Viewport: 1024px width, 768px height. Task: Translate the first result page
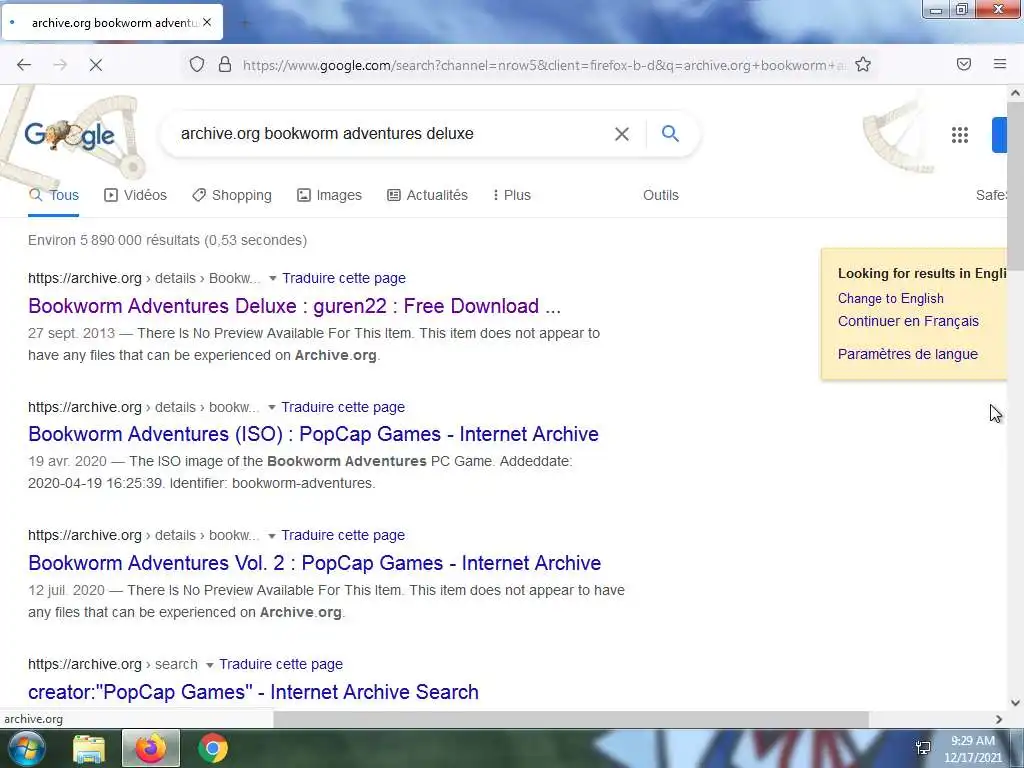tap(344, 278)
